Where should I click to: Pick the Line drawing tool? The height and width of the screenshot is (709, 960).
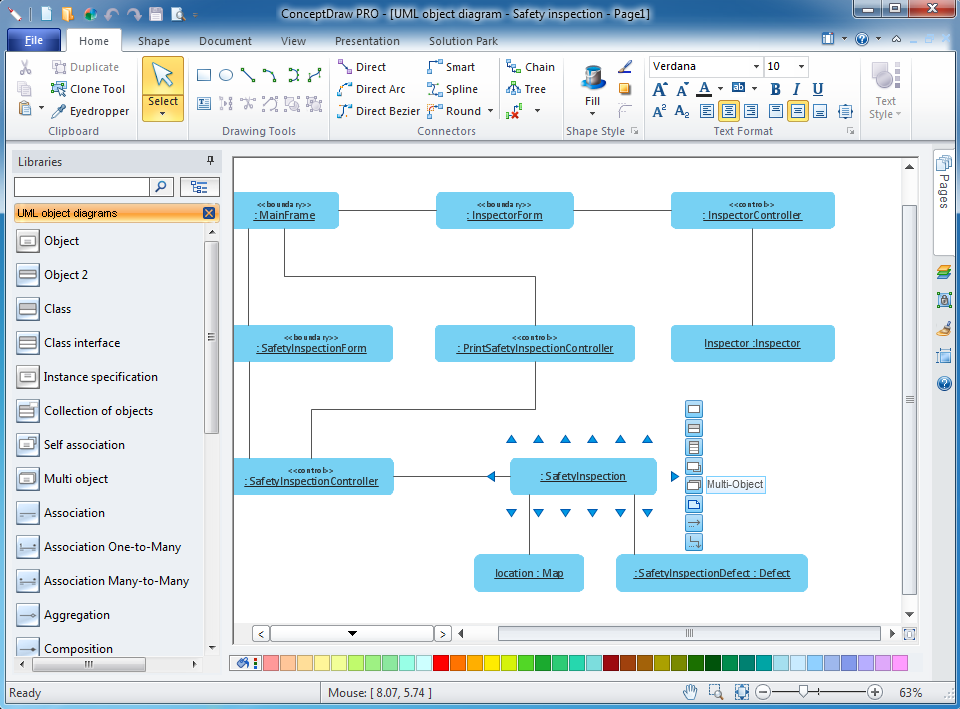tap(248, 75)
